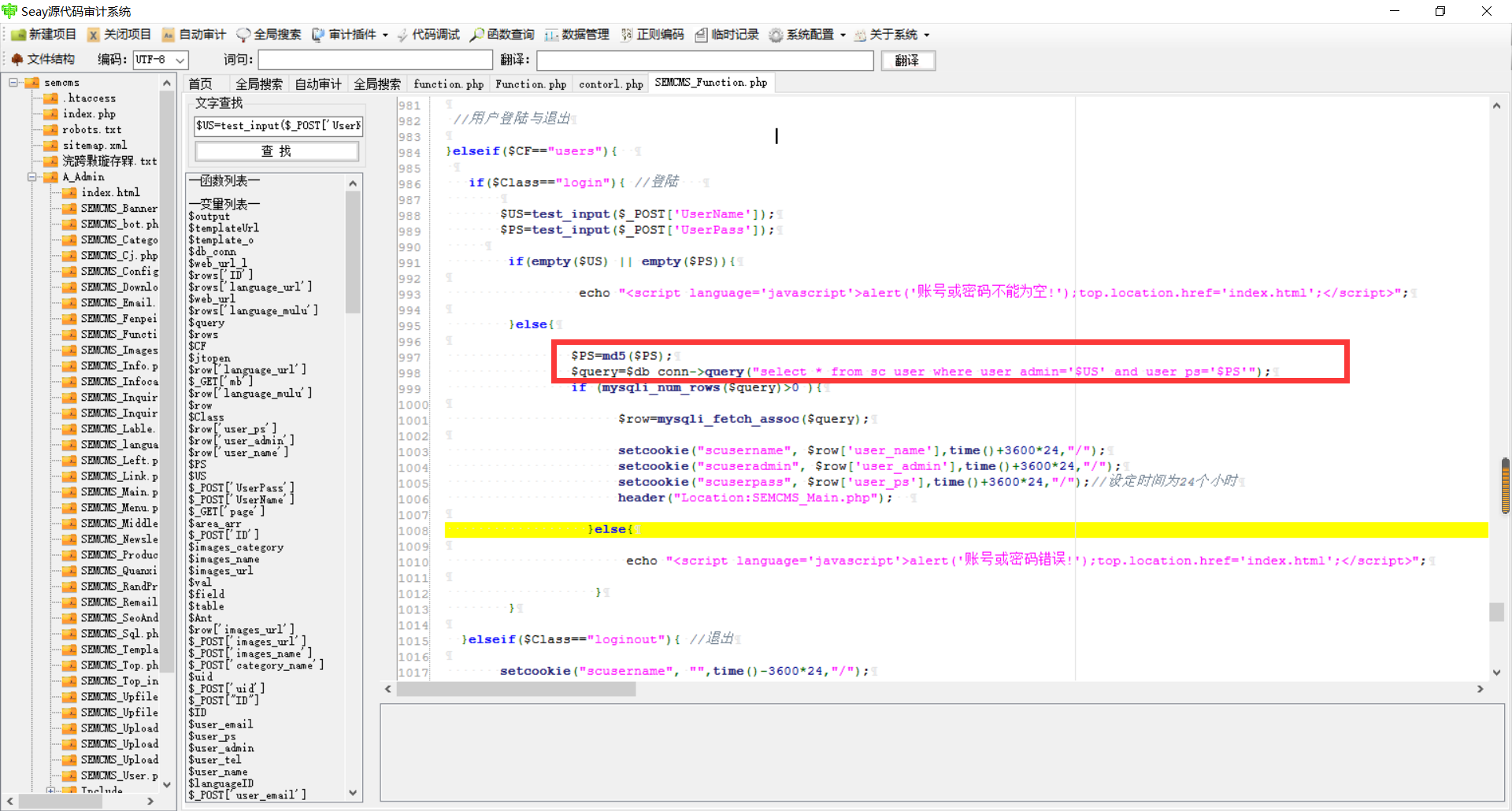Open the 函数查询 function query tool
1512x811 pixels.
click(502, 35)
